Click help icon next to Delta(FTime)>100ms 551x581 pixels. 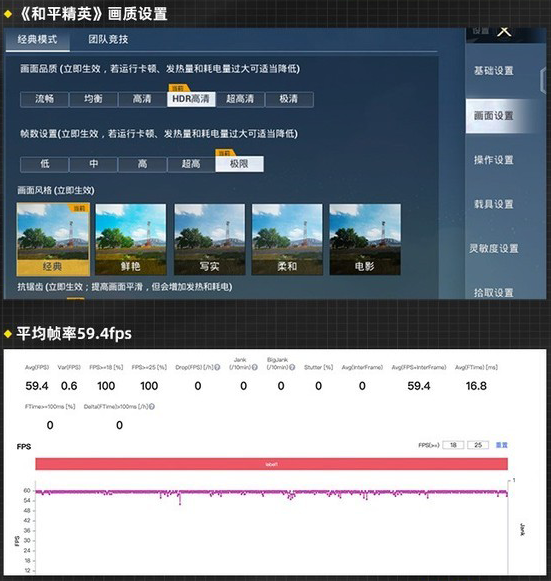(152, 406)
